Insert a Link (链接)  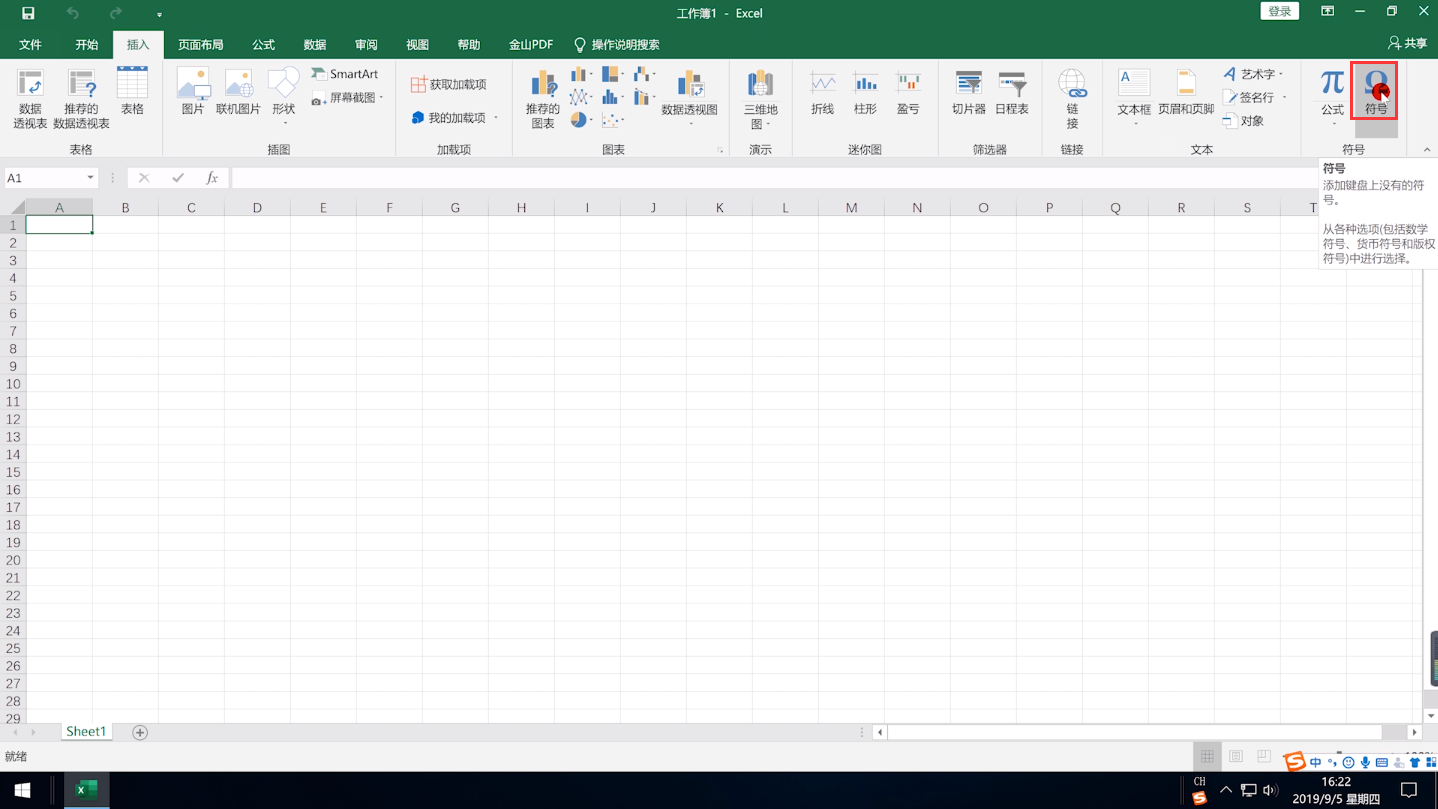coord(1072,98)
